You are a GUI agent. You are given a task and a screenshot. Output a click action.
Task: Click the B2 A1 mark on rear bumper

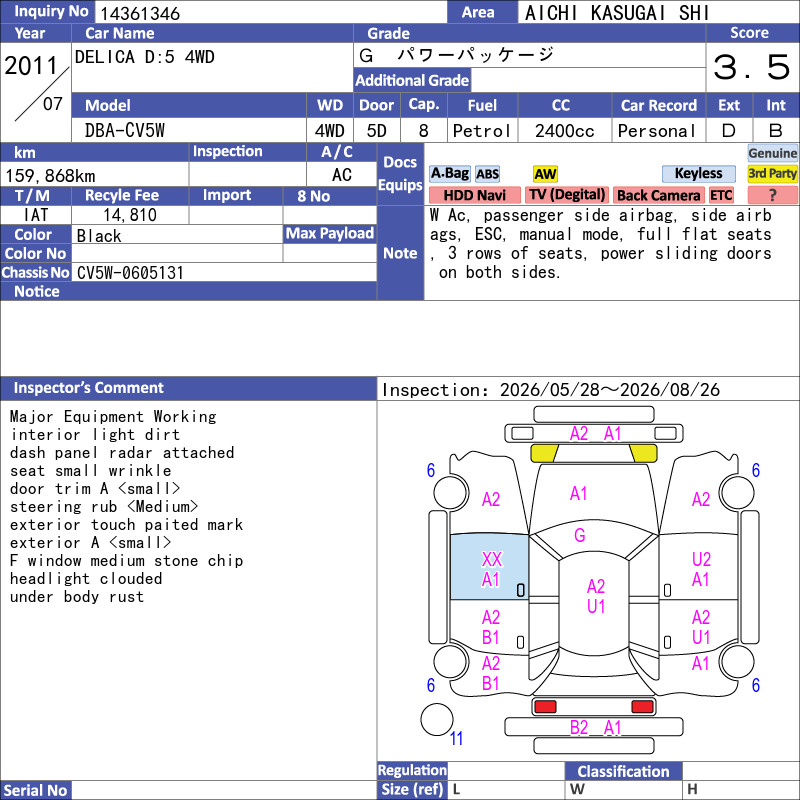(x=595, y=728)
